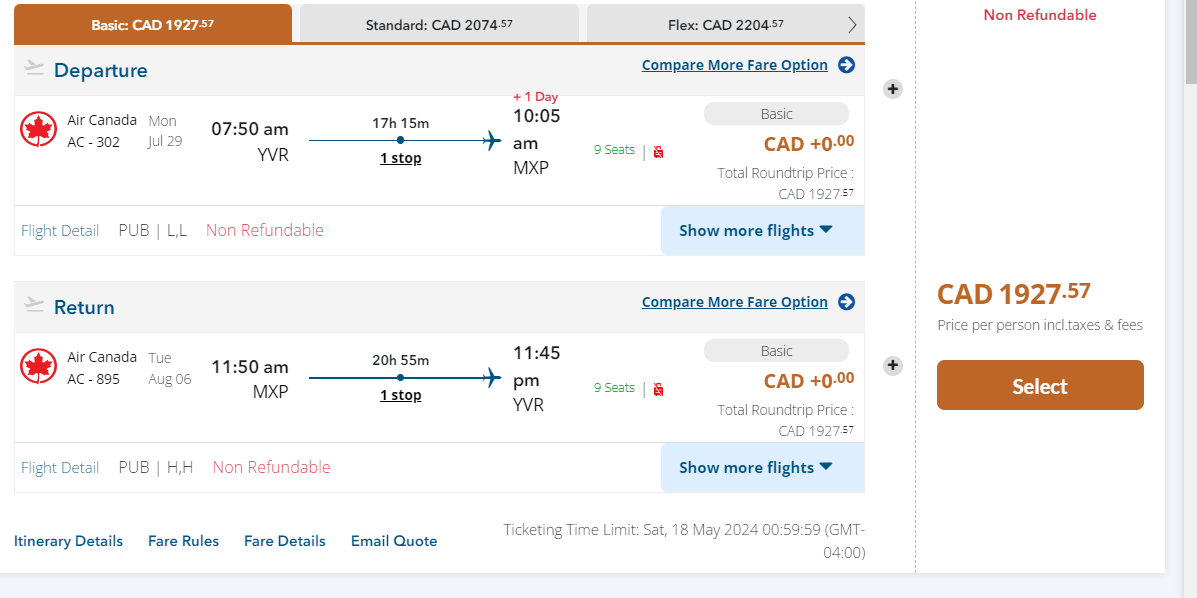
Task: Click the red baggage icon on departure flight
Action: (x=658, y=152)
